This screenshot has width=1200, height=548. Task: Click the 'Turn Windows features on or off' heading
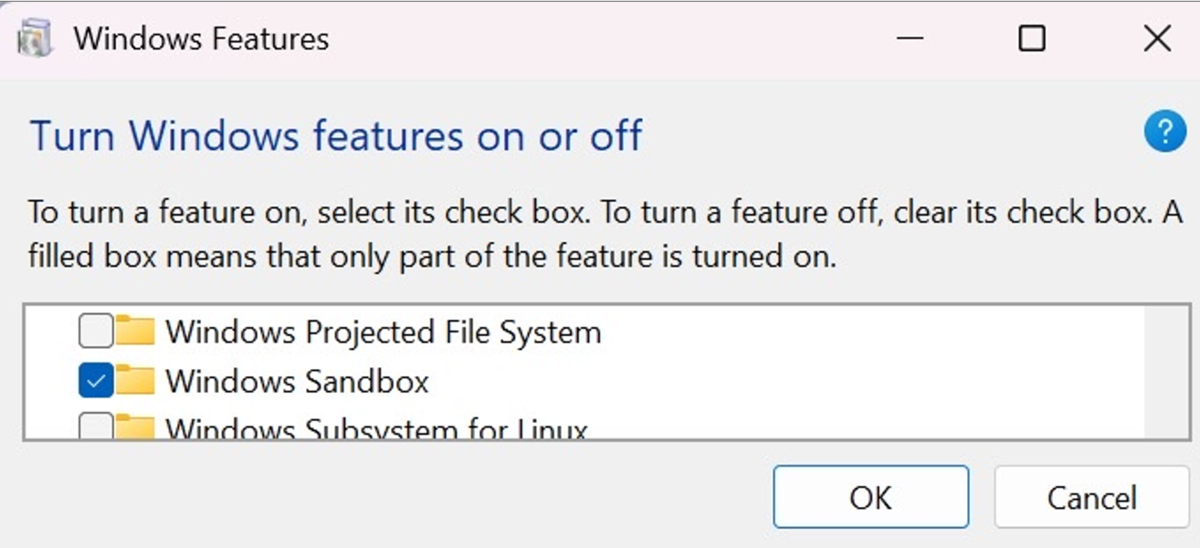(336, 134)
